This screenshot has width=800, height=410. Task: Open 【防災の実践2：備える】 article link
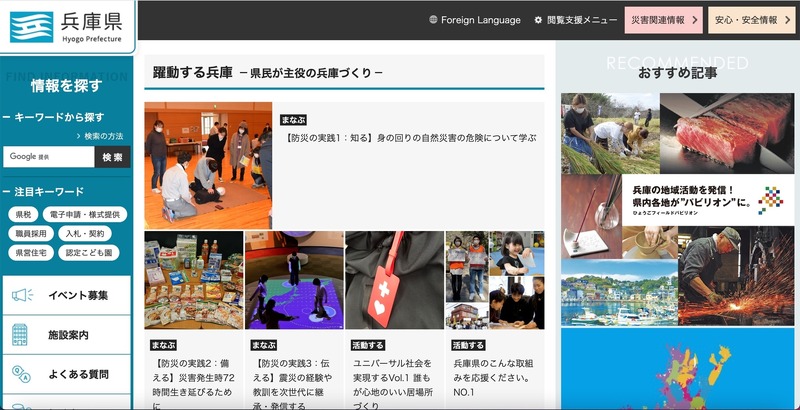tap(193, 385)
